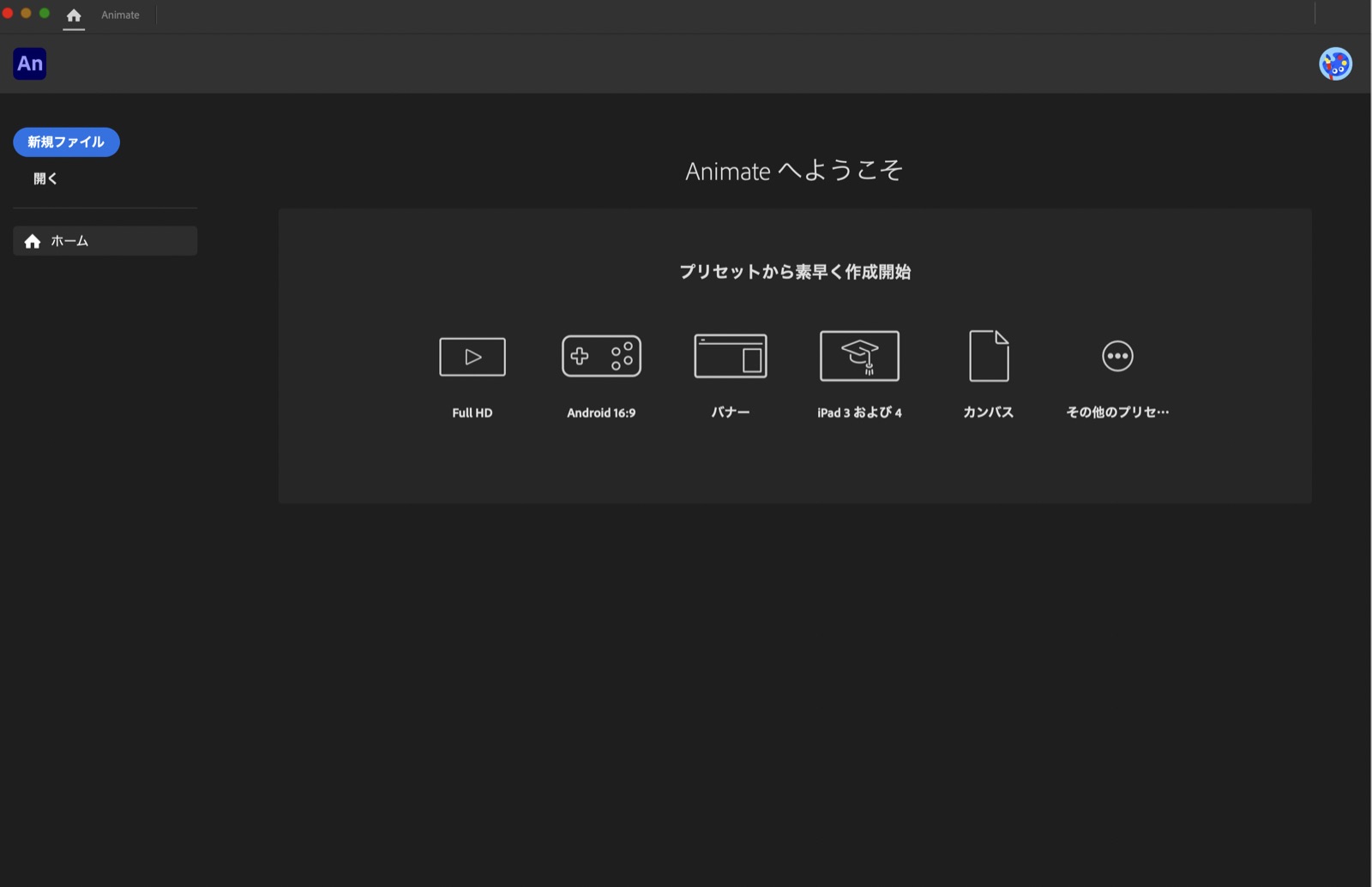Pick the バナー banner preset icon

pos(731,356)
